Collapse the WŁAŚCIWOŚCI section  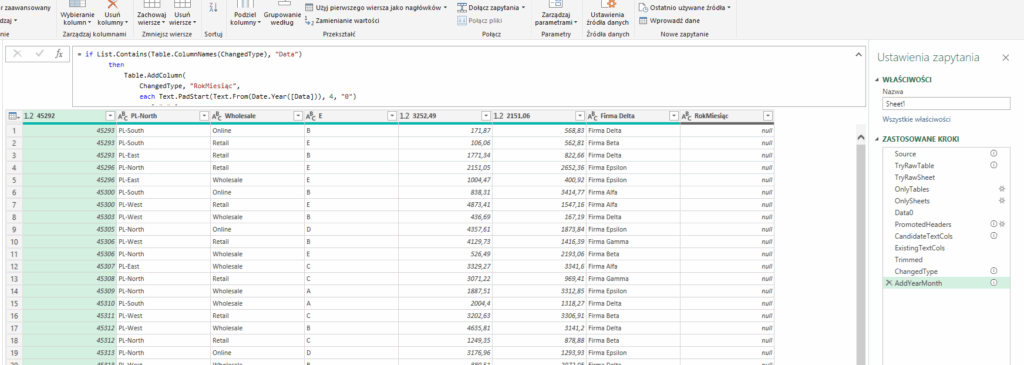877,80
